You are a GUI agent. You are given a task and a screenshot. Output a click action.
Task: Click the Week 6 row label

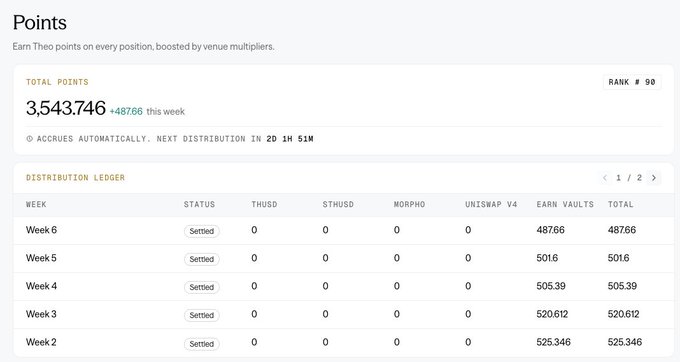(x=41, y=230)
